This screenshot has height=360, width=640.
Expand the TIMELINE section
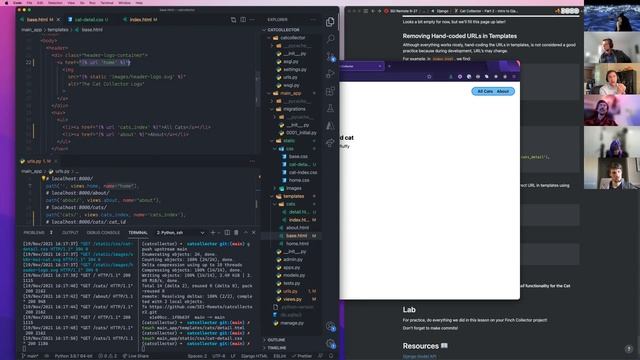(277, 348)
